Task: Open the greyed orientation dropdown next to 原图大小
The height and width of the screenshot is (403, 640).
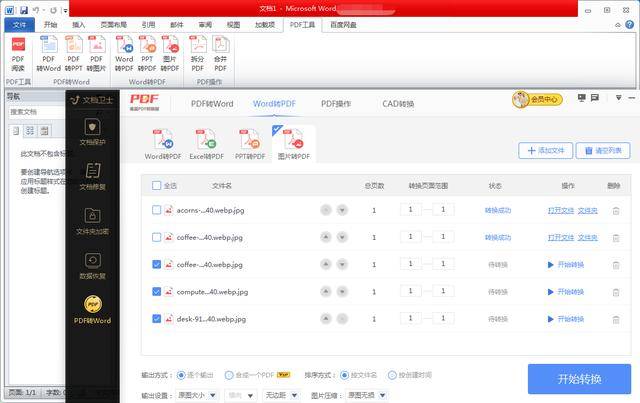Action: (240, 395)
